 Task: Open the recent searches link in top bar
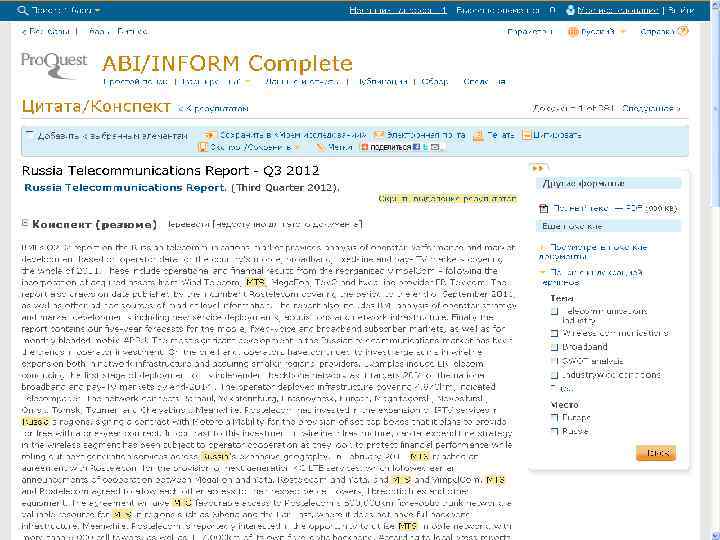398,10
